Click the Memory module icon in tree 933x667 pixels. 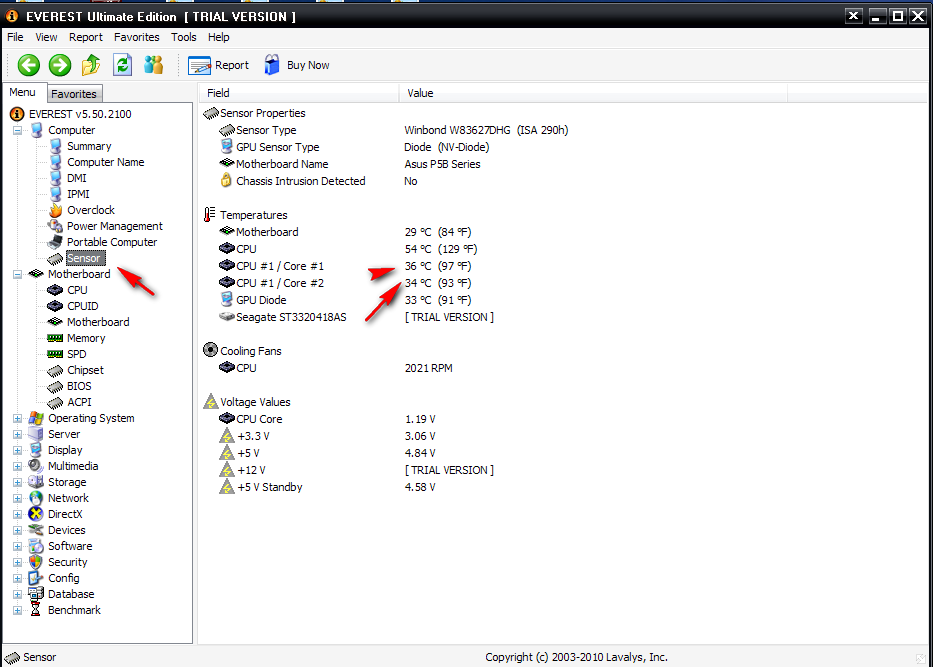[55, 339]
